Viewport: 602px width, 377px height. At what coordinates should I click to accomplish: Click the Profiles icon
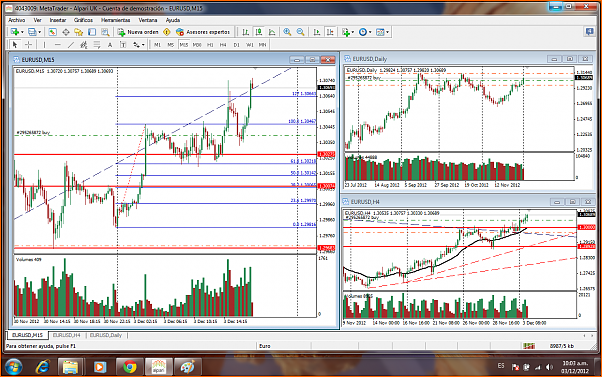pos(33,32)
